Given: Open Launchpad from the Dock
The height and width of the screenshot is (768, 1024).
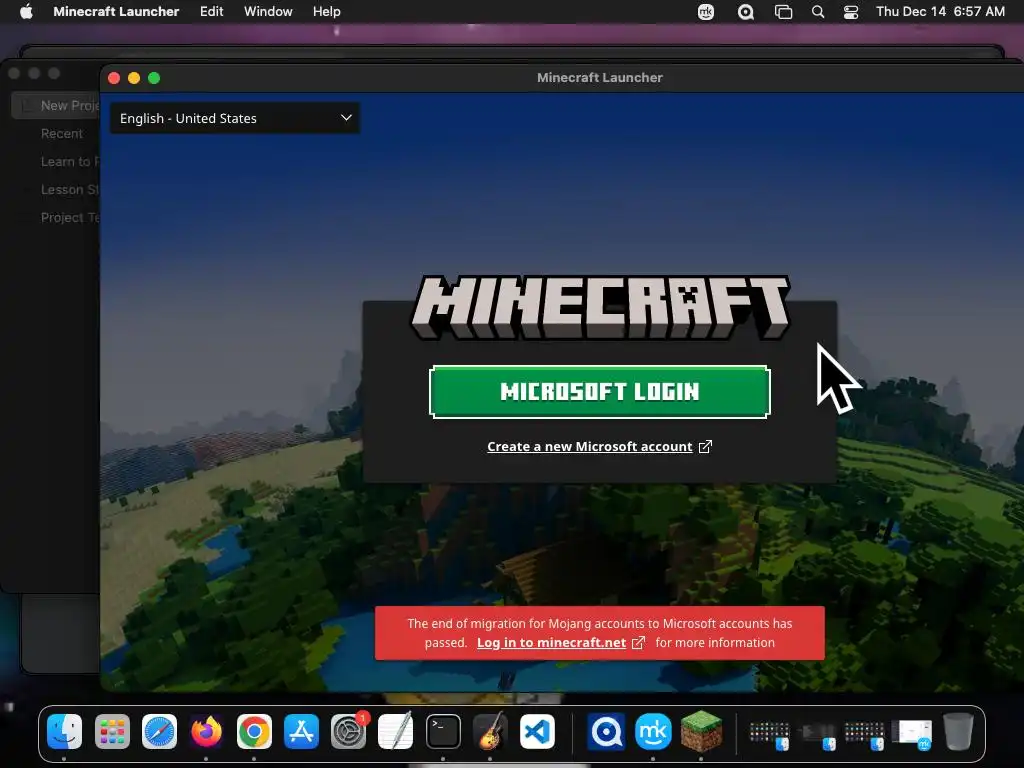Looking at the screenshot, I should point(112,731).
